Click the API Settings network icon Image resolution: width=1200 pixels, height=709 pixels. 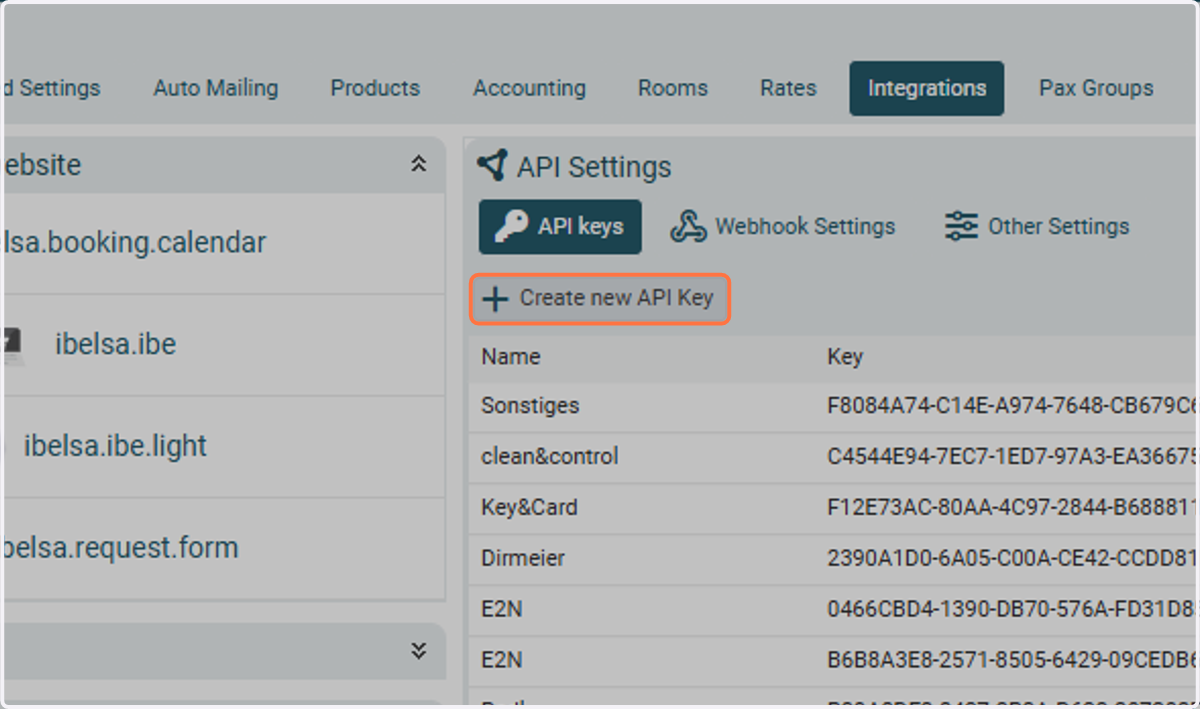[x=492, y=165]
